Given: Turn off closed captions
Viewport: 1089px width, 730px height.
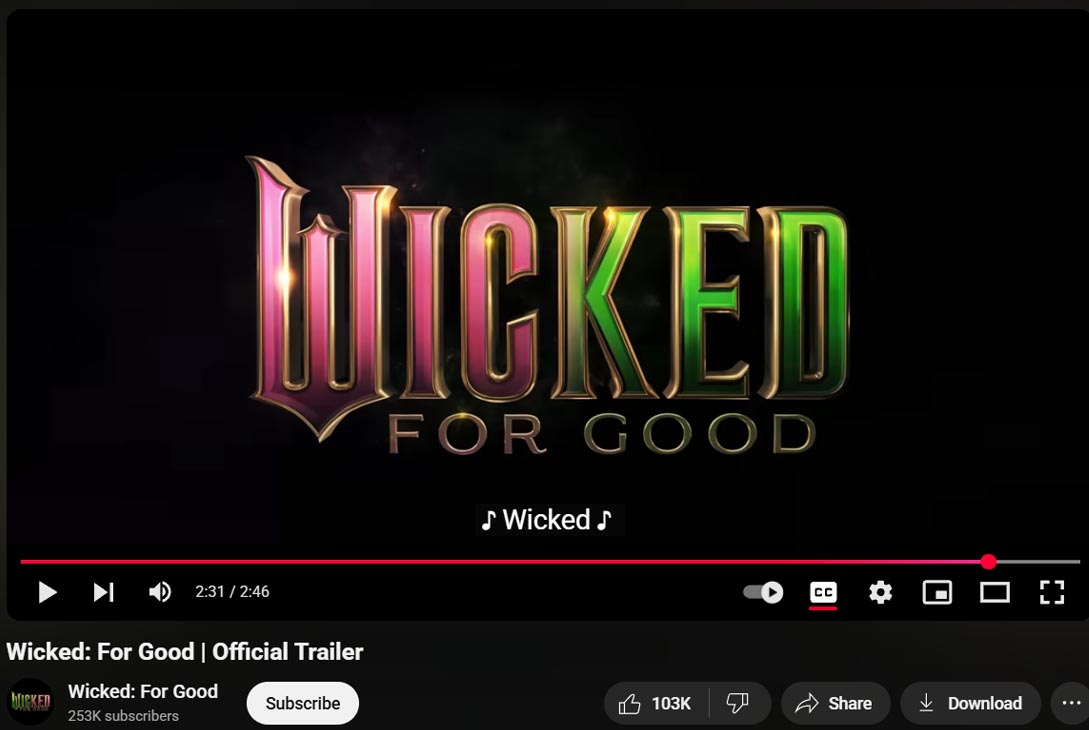Looking at the screenshot, I should [x=823, y=592].
